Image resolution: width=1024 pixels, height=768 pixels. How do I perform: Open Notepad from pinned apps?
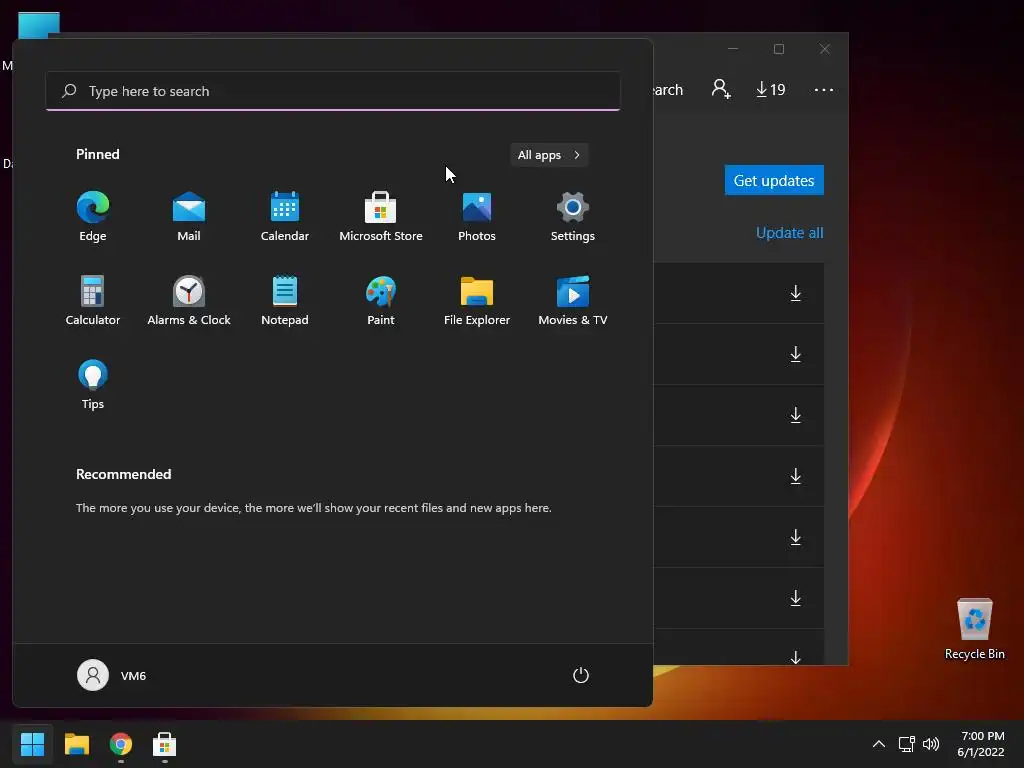click(x=285, y=300)
